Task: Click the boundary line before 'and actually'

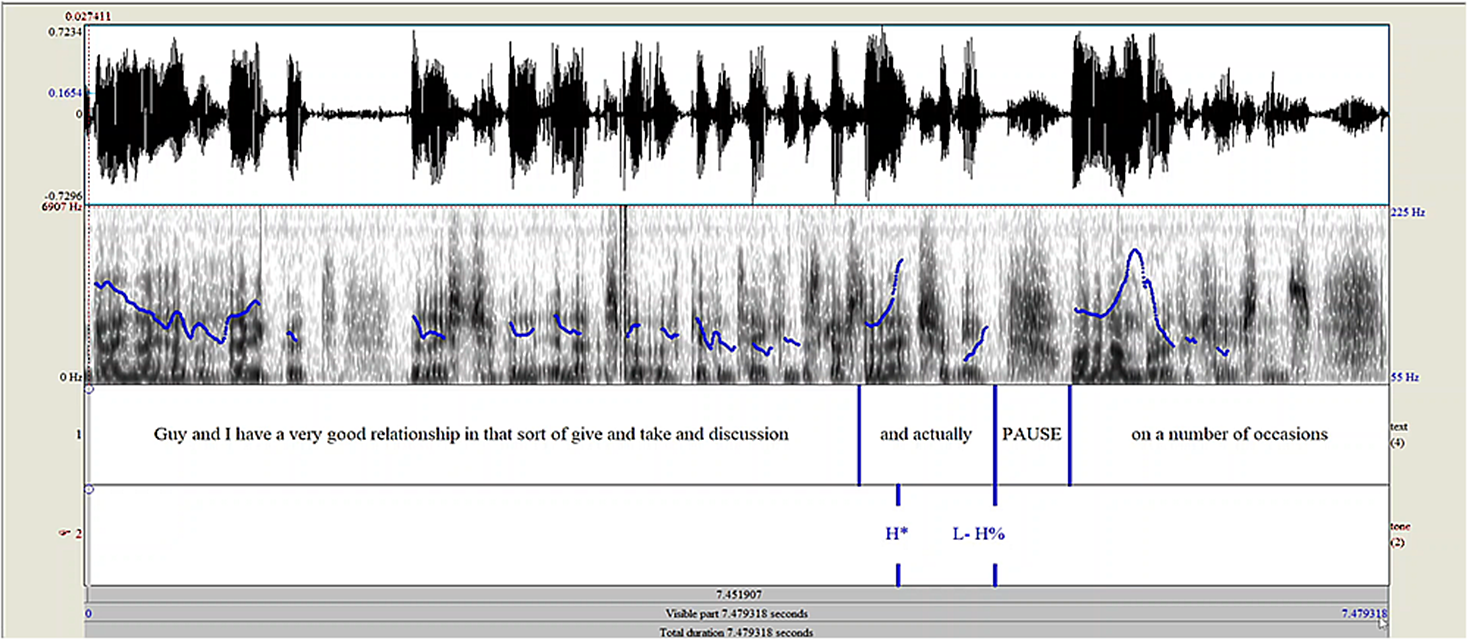Action: click(859, 435)
